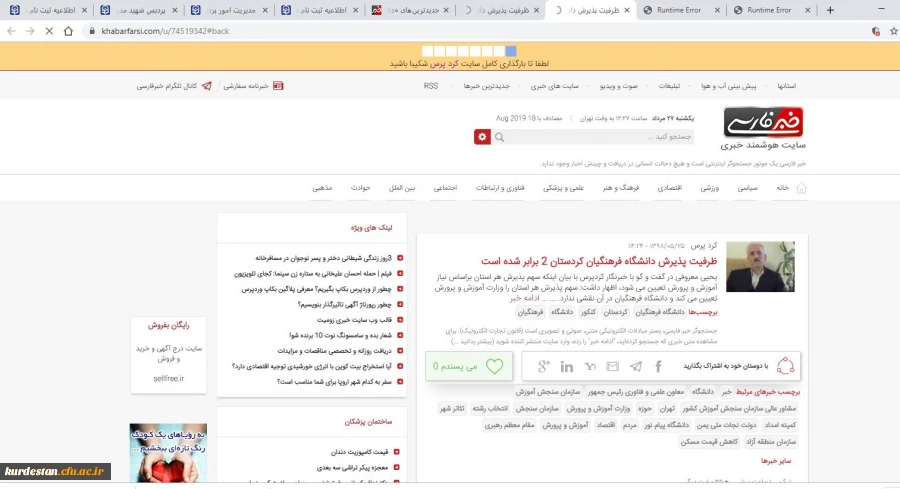Click related tag انتخاب رشته

coord(490,408)
